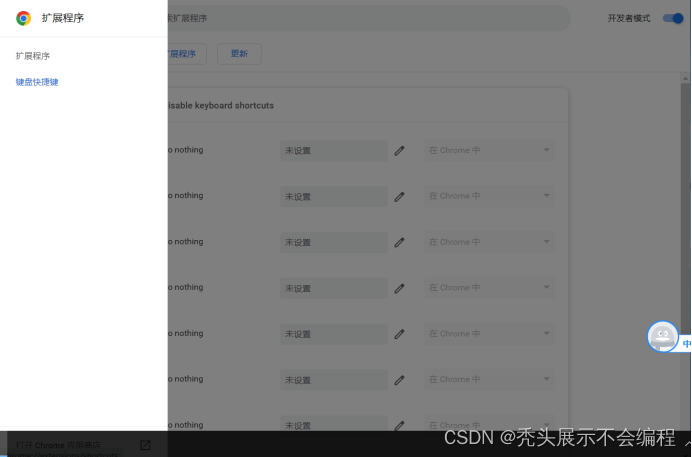
Task: Click the first row's 未设置 shortcut field
Action: (334, 151)
